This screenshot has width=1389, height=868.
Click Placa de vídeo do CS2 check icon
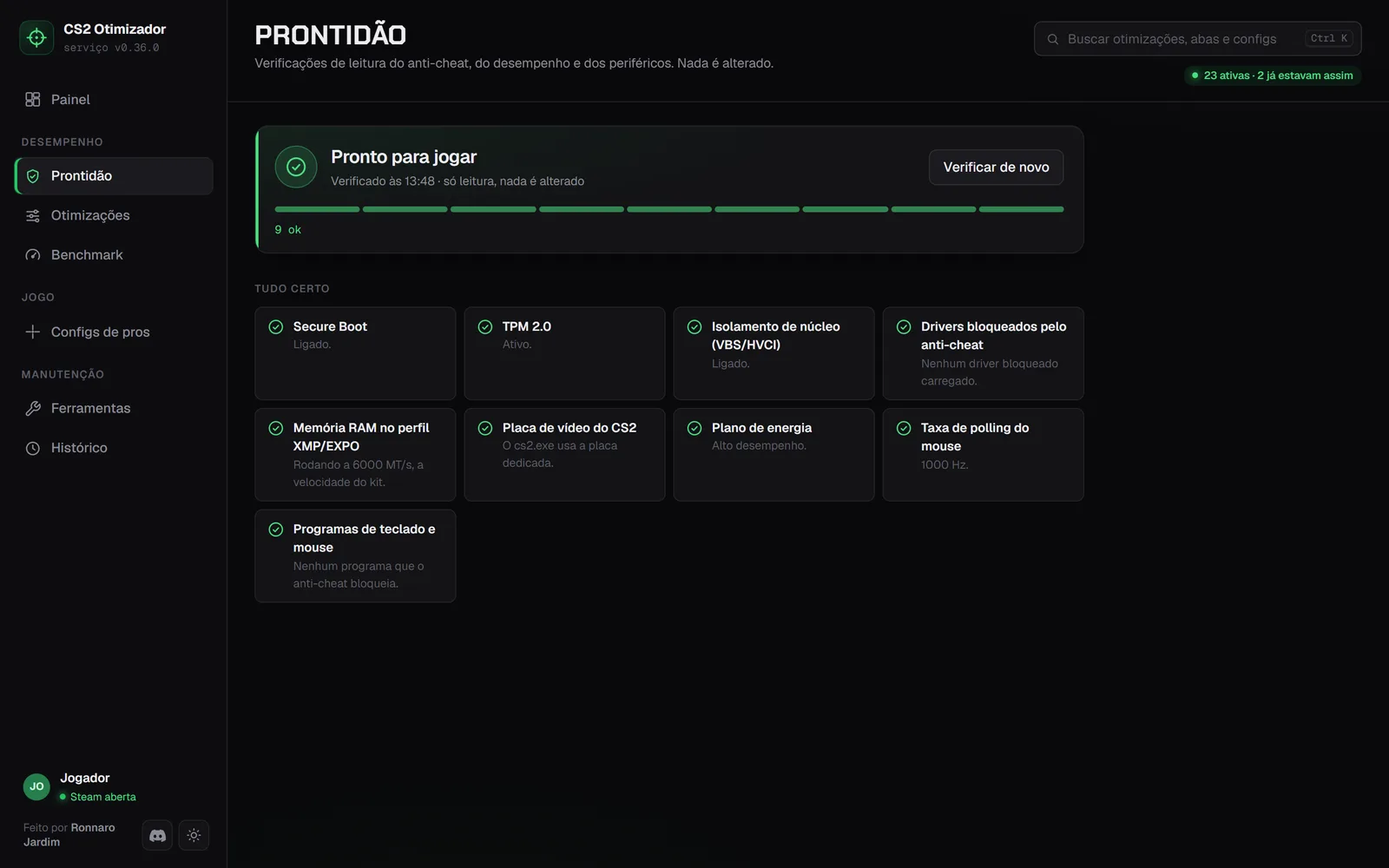(x=485, y=428)
